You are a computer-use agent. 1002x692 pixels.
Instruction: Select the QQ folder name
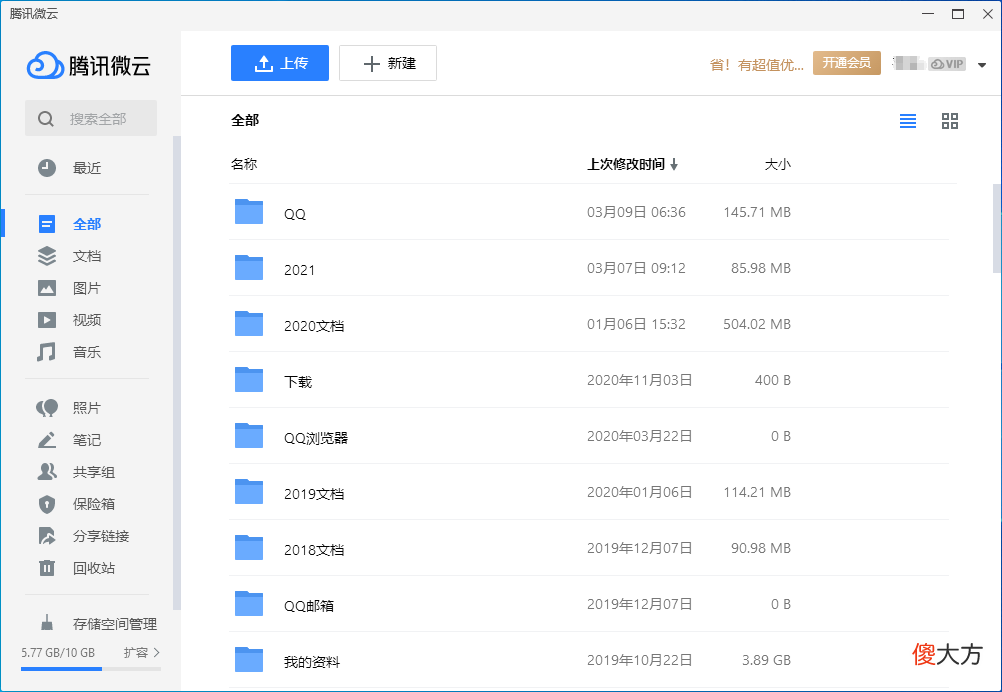pyautogui.click(x=295, y=214)
